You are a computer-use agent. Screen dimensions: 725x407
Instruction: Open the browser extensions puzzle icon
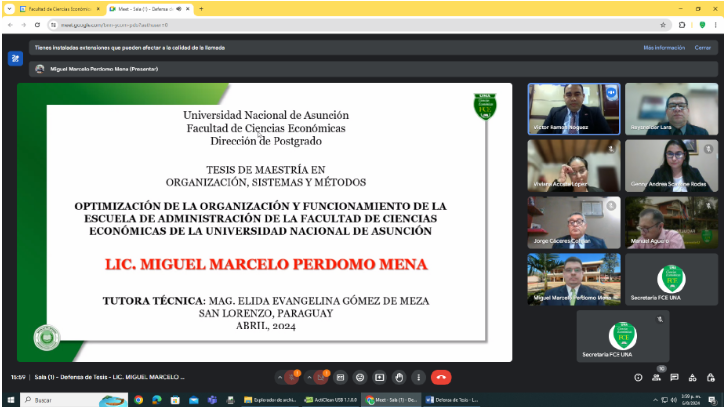pyautogui.click(x=682, y=25)
